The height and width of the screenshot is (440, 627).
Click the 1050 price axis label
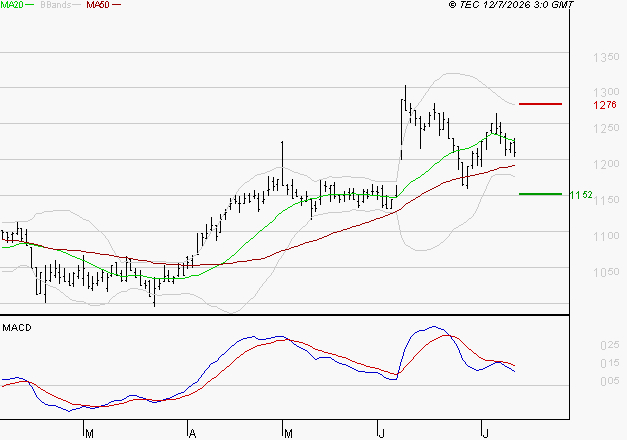click(606, 272)
